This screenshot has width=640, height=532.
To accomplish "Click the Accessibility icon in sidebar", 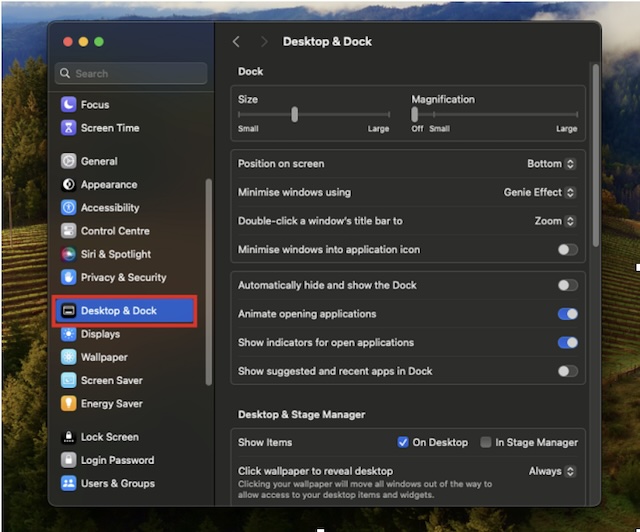I will [68, 208].
